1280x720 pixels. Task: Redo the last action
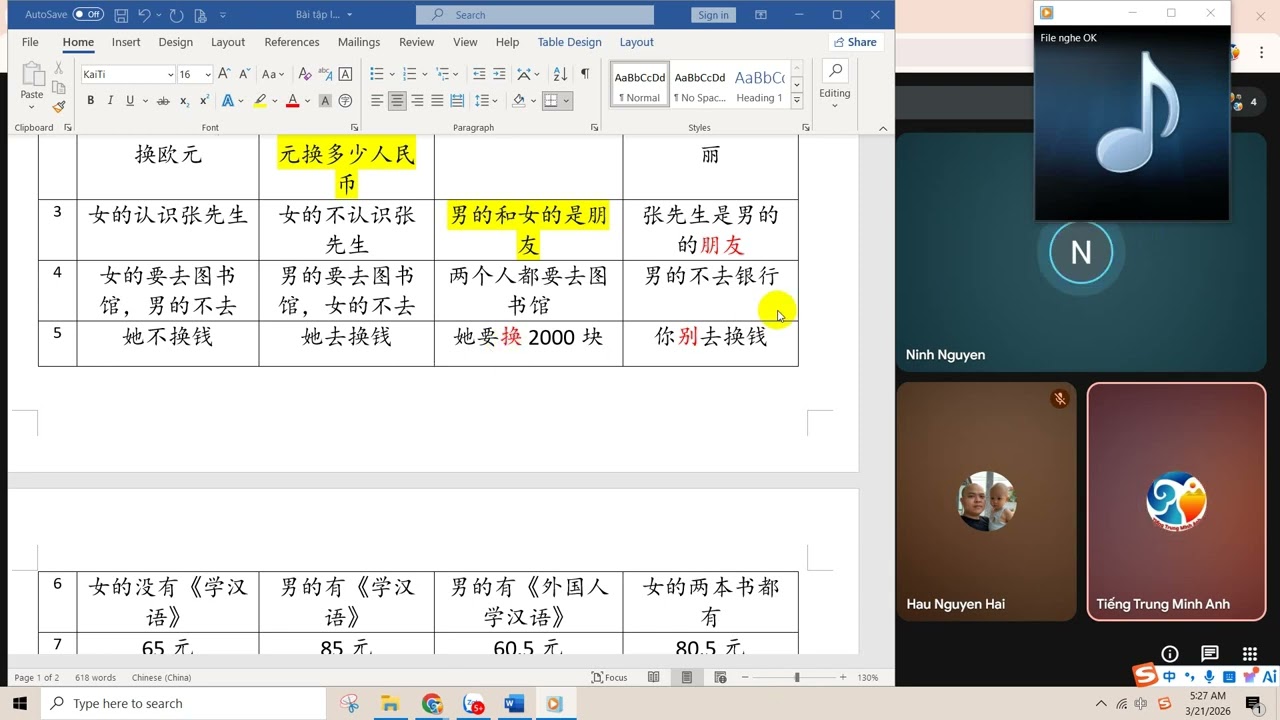[x=177, y=15]
